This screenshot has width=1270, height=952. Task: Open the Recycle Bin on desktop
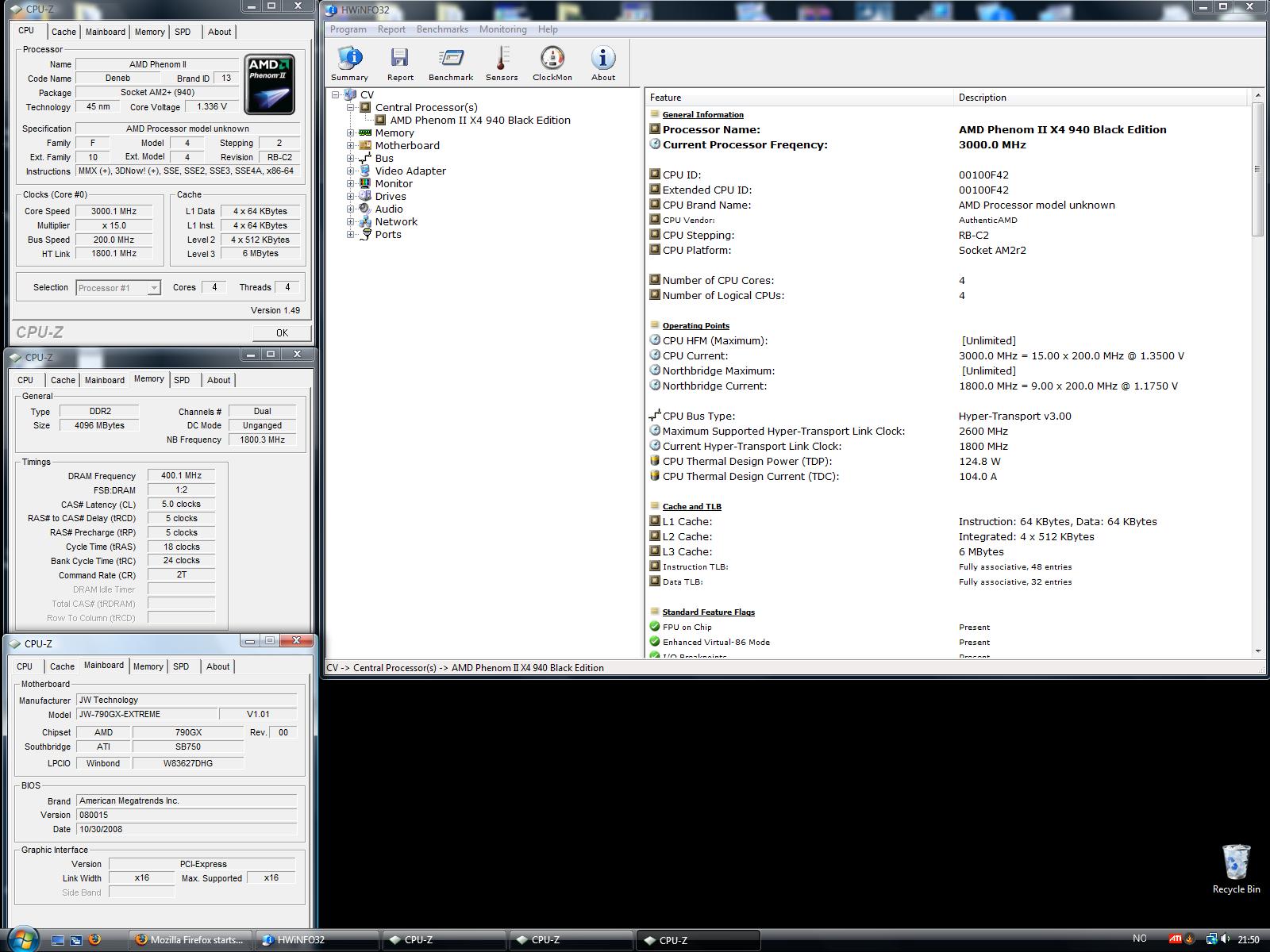[x=1236, y=869]
